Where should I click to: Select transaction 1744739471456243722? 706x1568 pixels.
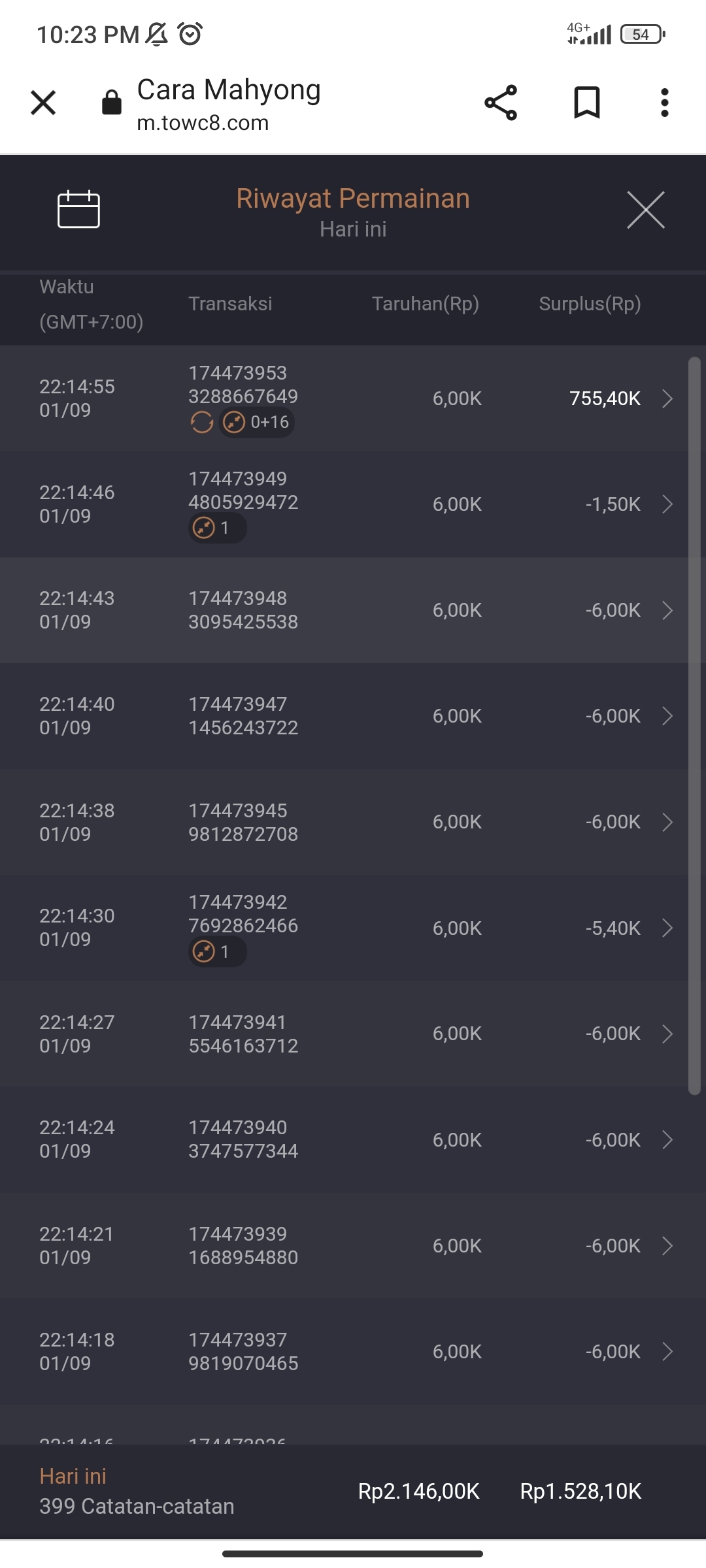pyautogui.click(x=243, y=716)
